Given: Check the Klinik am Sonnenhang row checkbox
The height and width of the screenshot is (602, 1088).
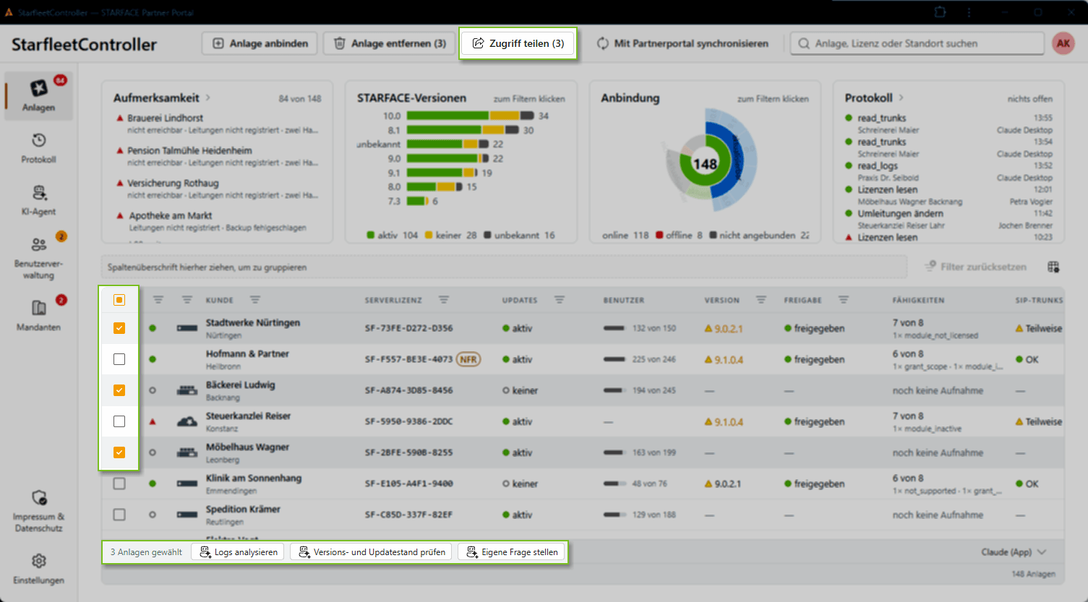Looking at the screenshot, I should [119, 483].
